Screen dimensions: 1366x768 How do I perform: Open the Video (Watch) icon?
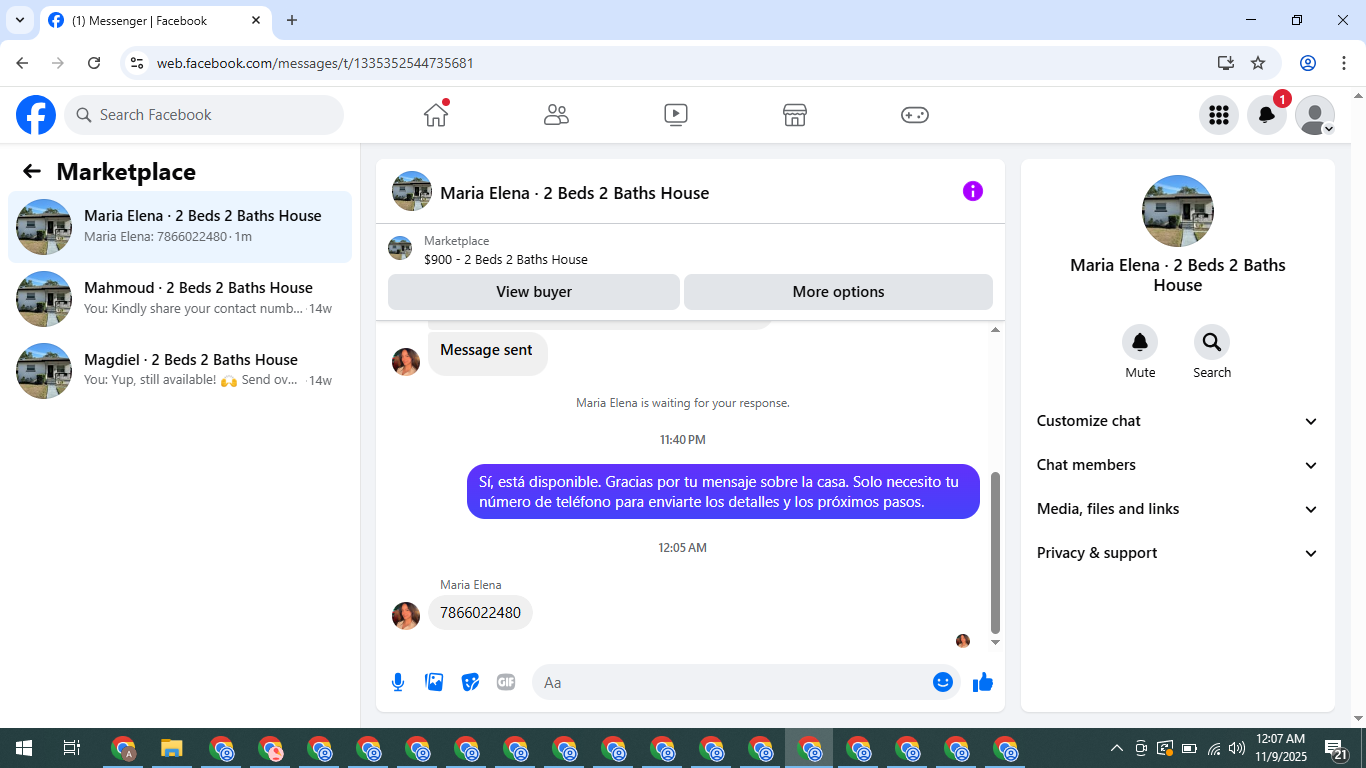[676, 115]
